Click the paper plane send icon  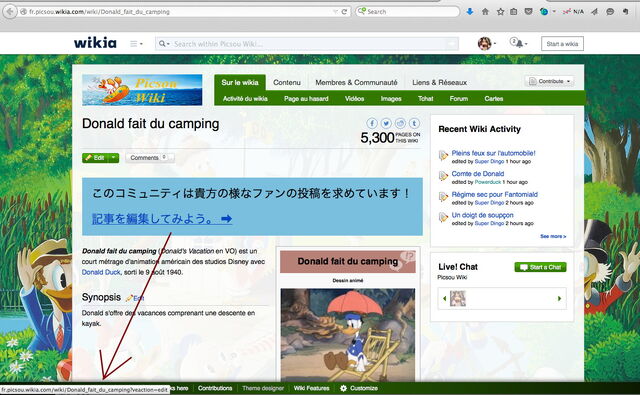click(x=594, y=11)
